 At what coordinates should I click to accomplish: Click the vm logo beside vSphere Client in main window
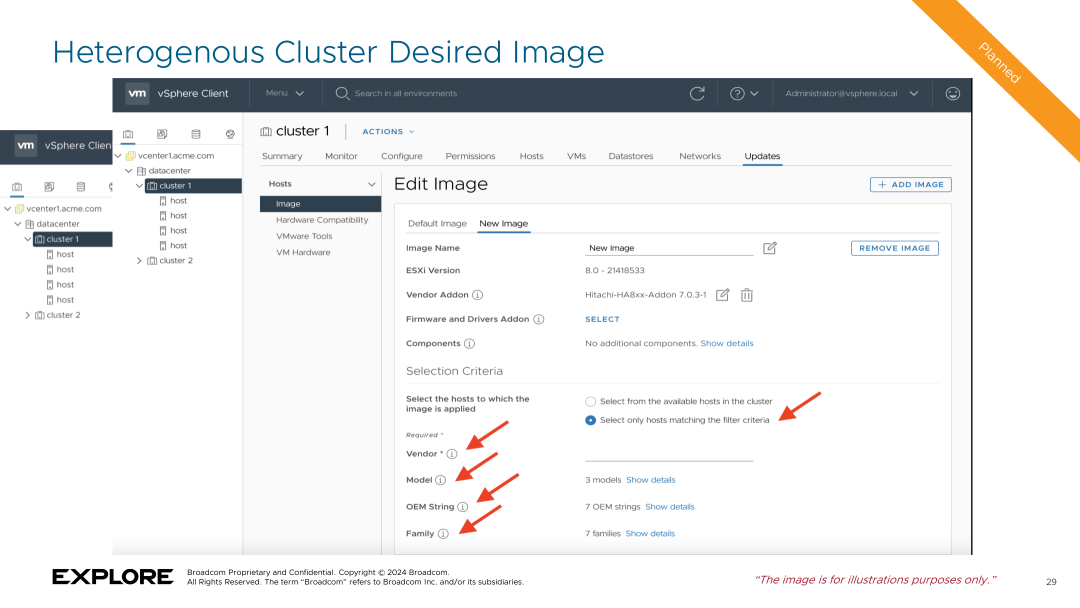137,93
